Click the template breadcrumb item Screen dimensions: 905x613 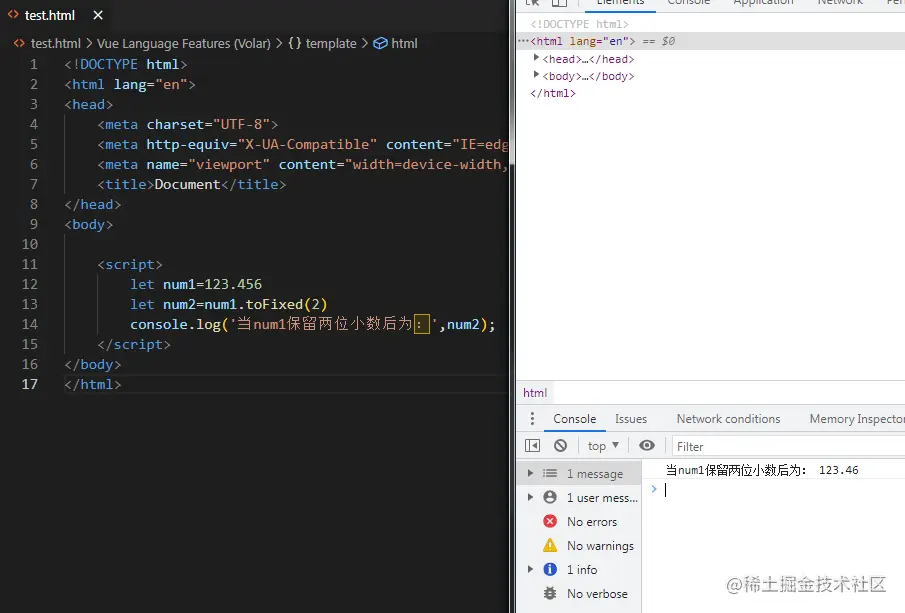[x=331, y=43]
